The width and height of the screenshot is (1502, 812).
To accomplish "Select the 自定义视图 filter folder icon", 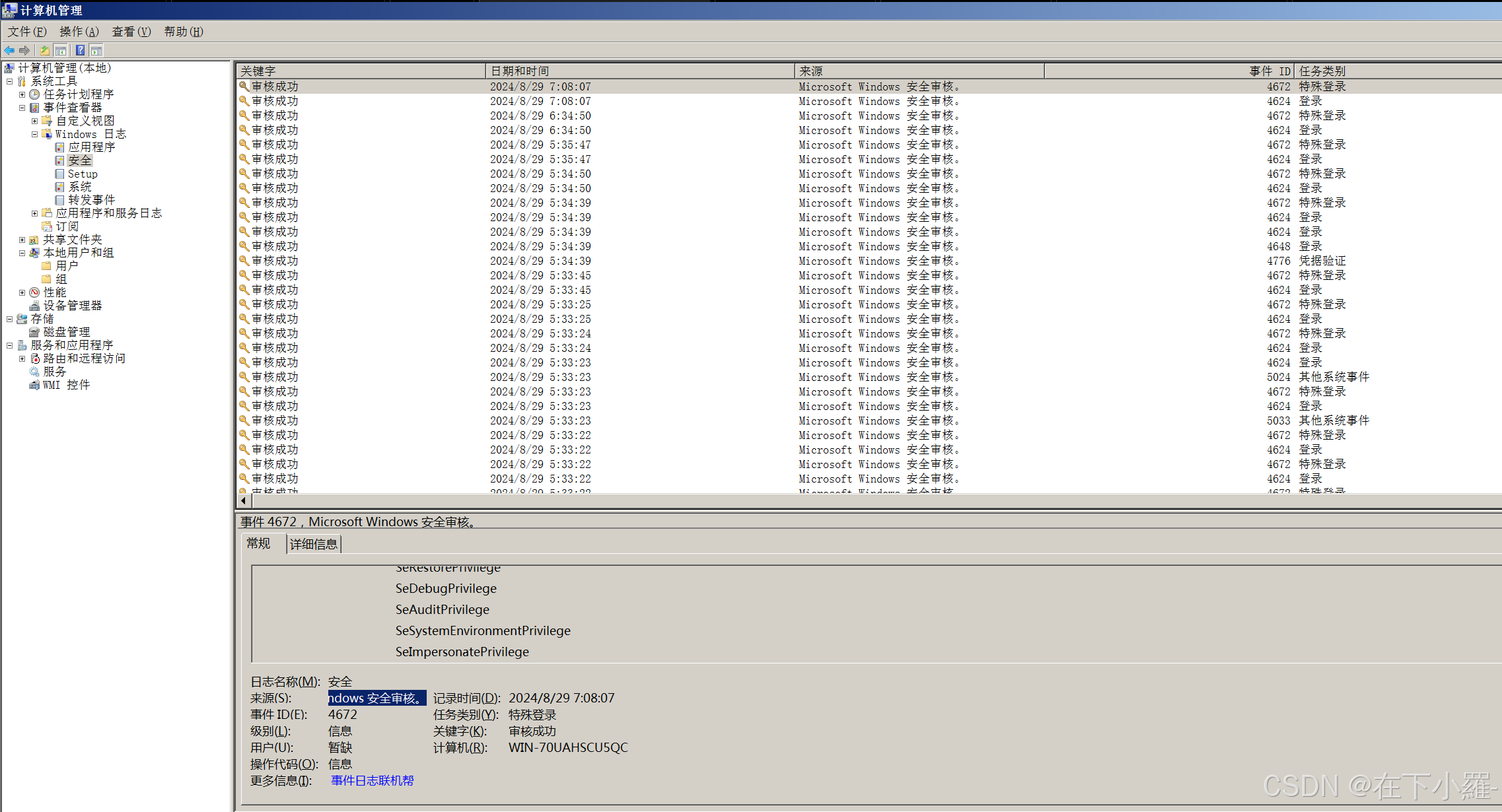I will pyautogui.click(x=47, y=121).
